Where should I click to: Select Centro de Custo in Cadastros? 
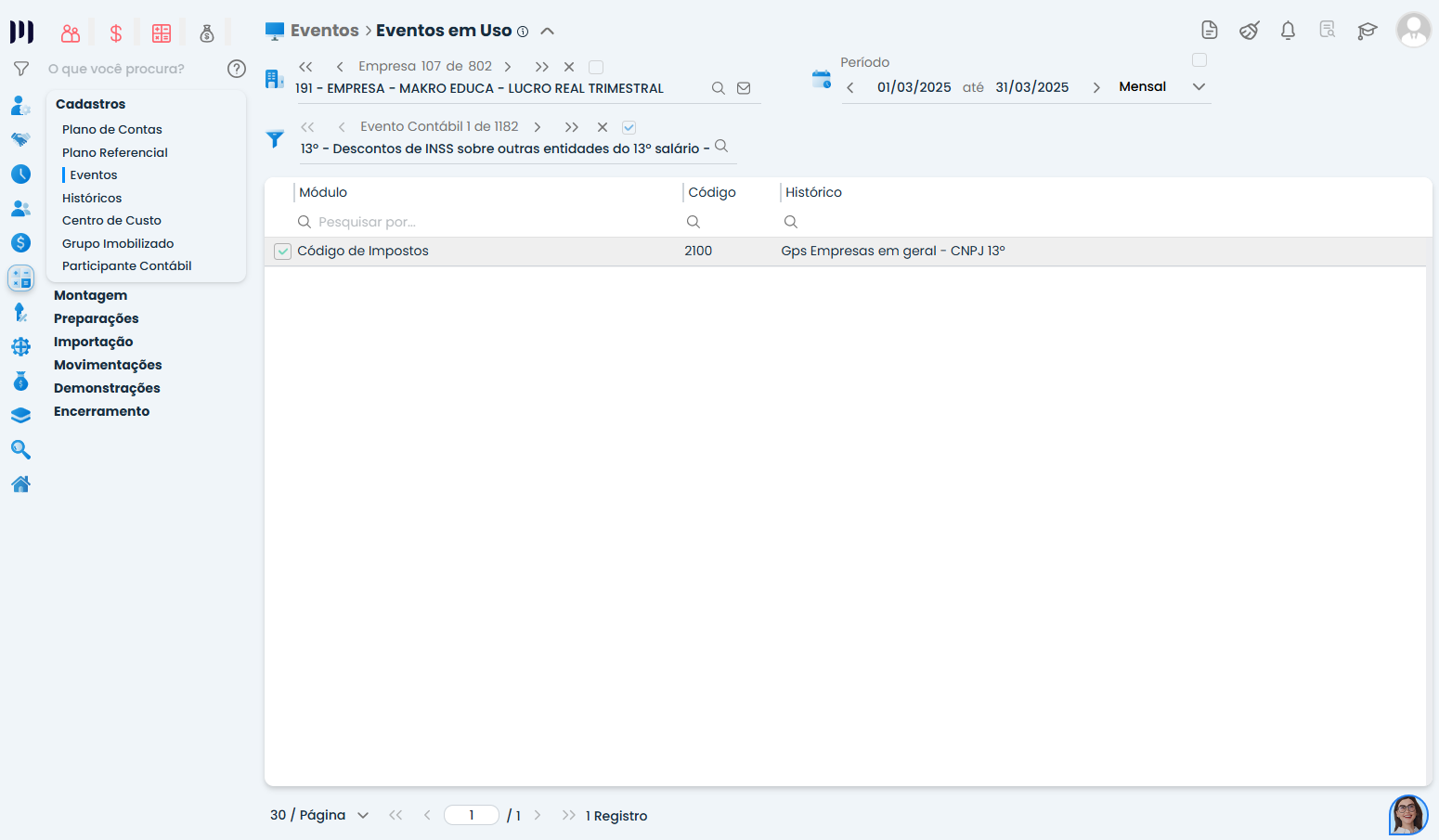tap(111, 220)
